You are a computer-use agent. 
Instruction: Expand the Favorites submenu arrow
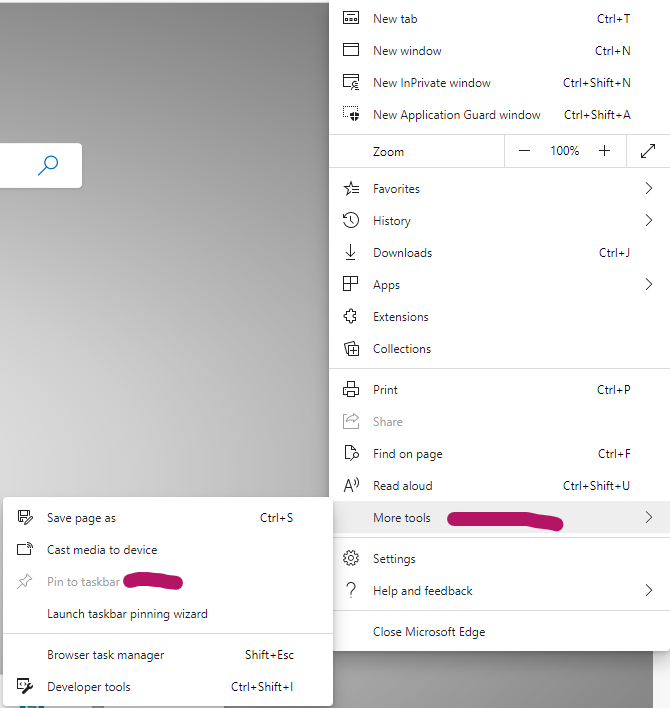point(649,188)
